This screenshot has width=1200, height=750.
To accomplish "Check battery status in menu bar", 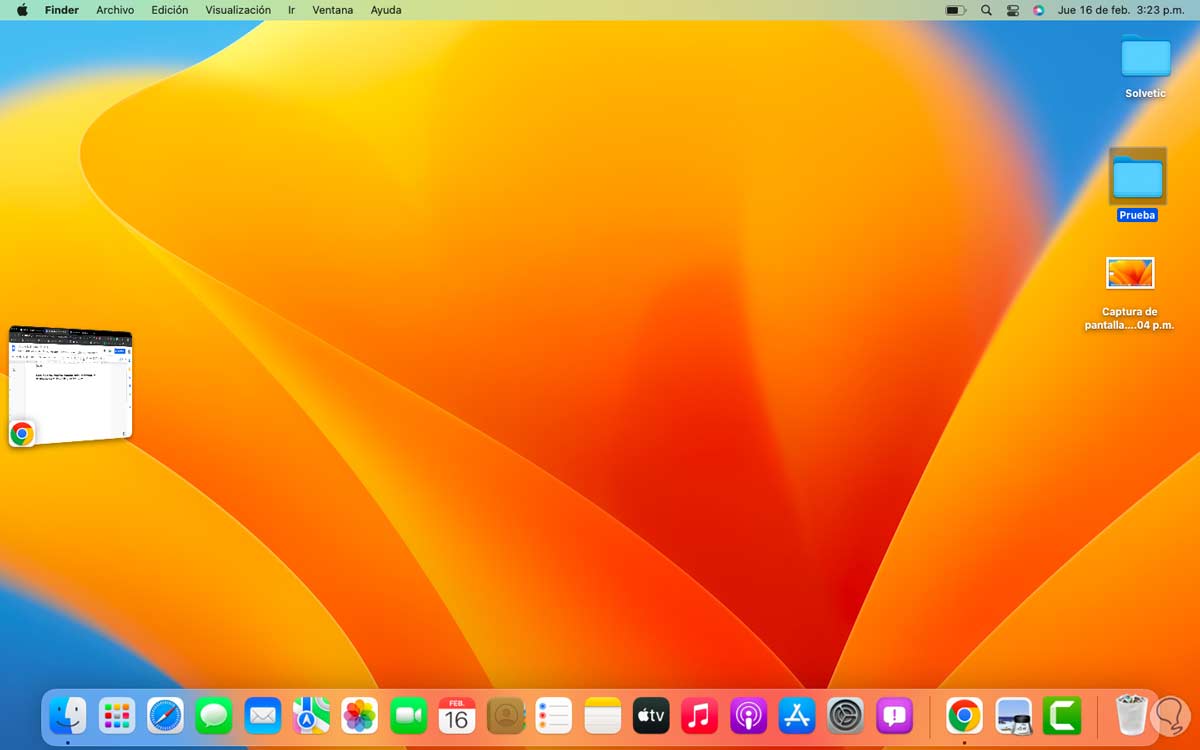I will 956,10.
